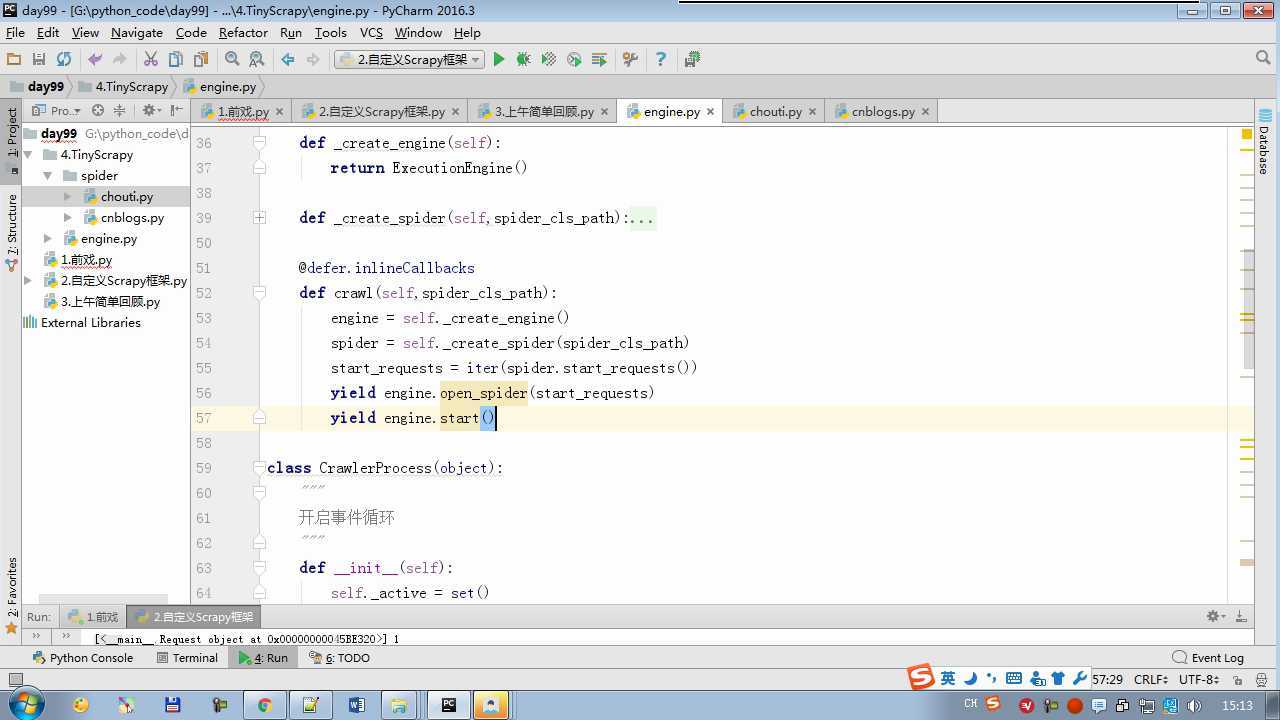The width and height of the screenshot is (1280, 720).
Task: Open the VCS menu
Action: 371,33
